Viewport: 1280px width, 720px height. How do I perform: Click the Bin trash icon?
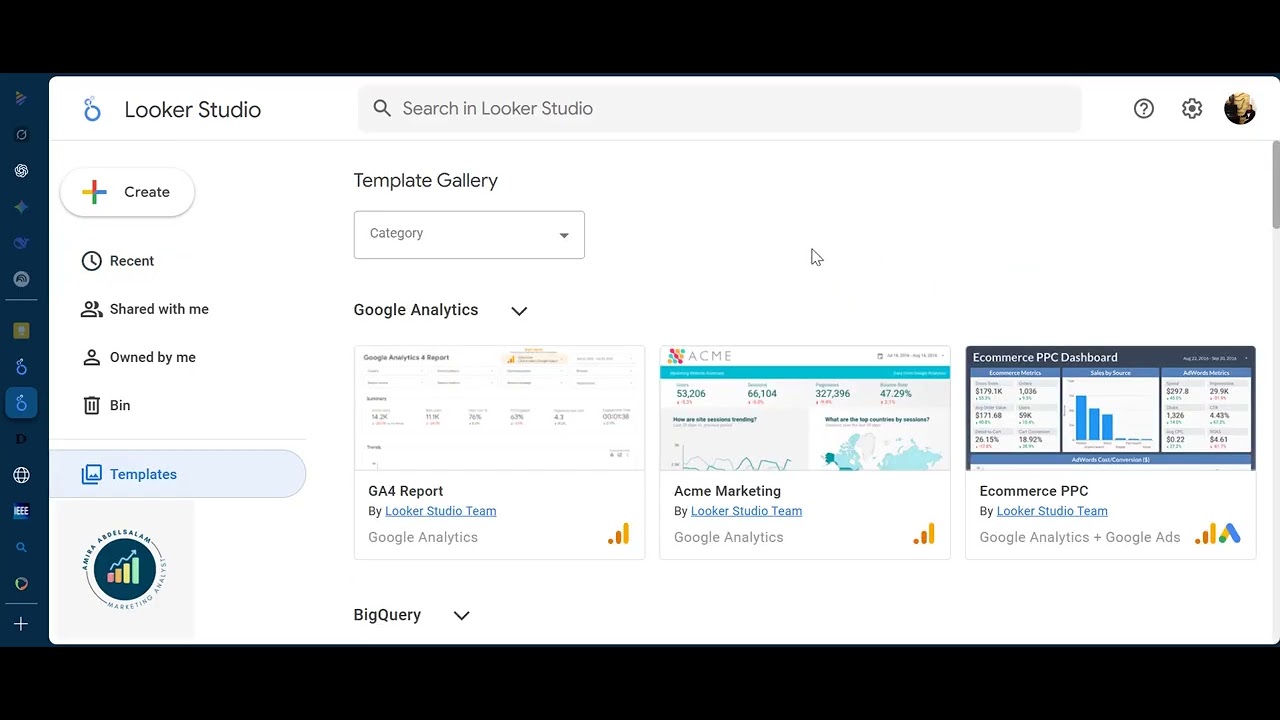(92, 405)
